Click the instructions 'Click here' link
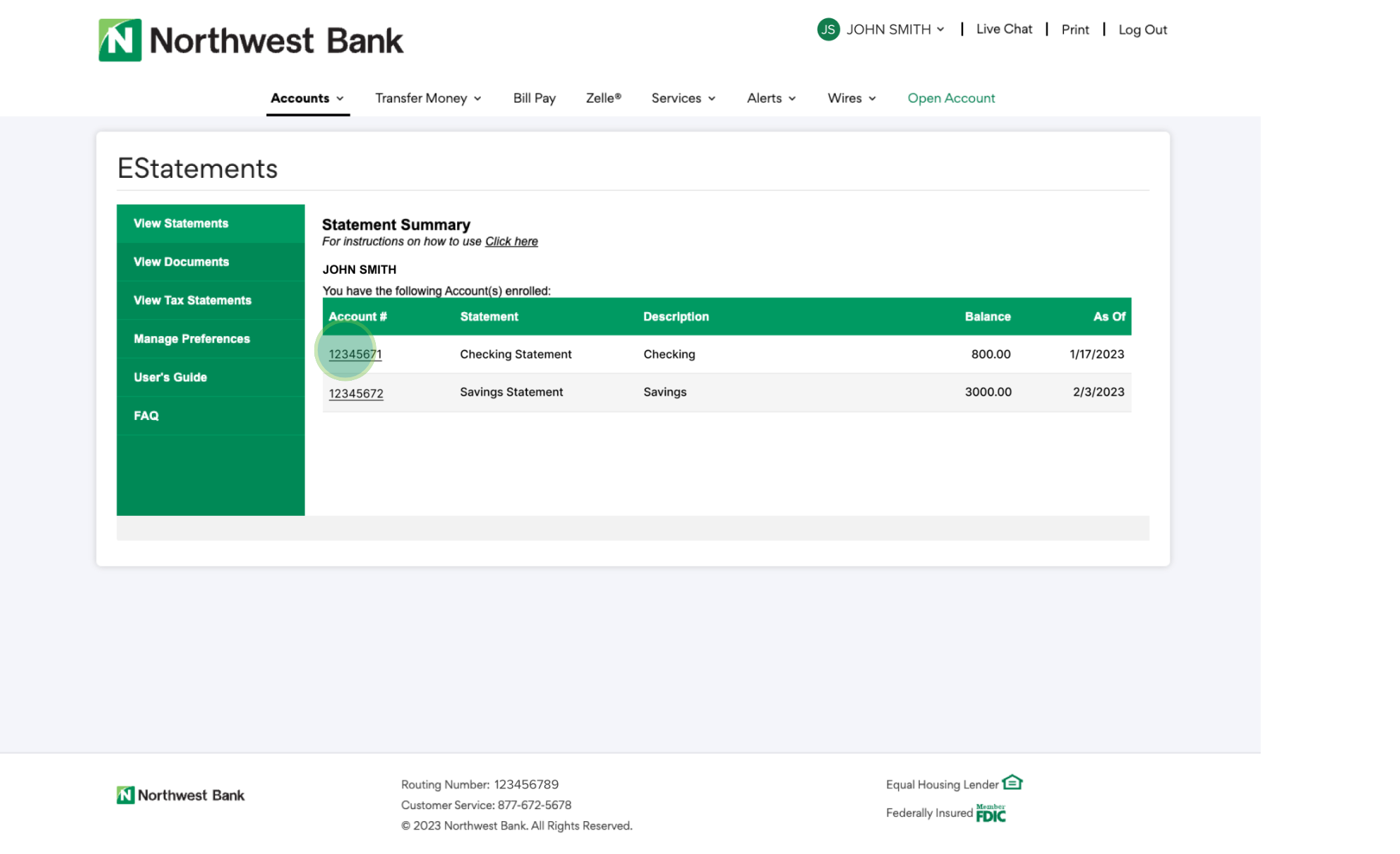This screenshot has width=1400, height=854. [x=511, y=241]
